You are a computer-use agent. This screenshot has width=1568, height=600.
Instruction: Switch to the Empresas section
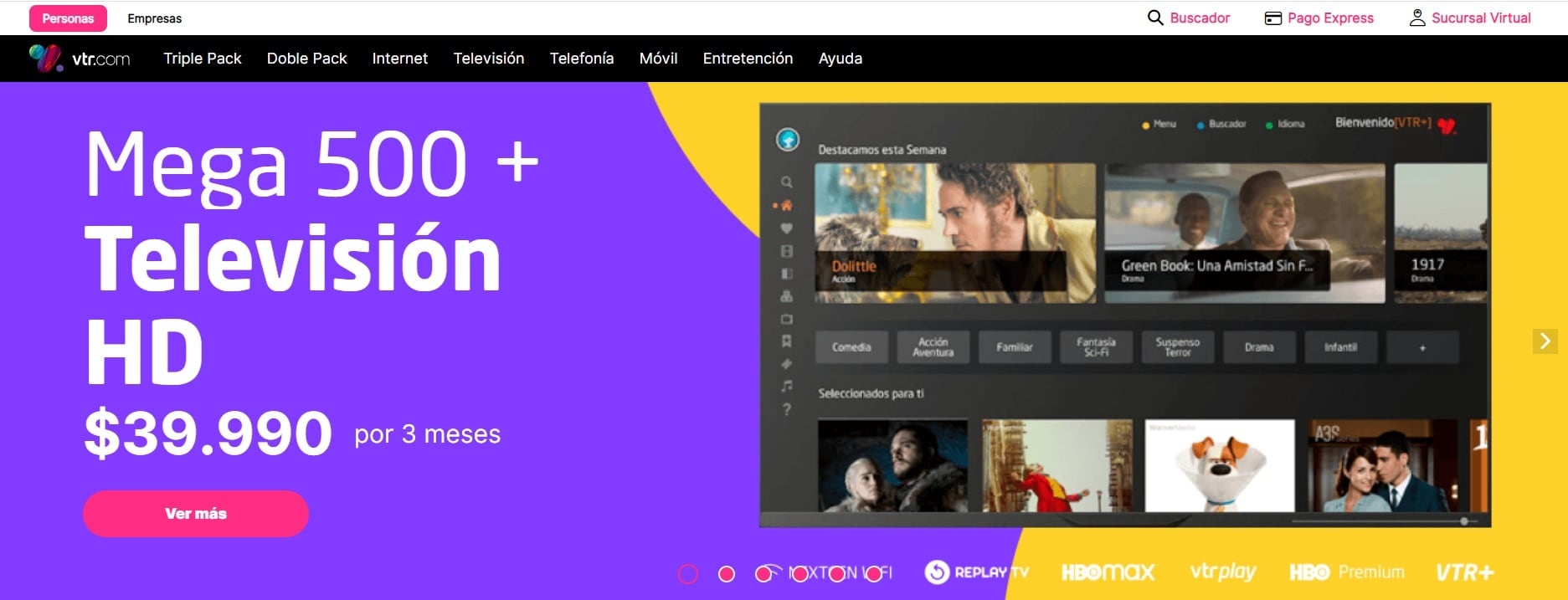(x=154, y=18)
